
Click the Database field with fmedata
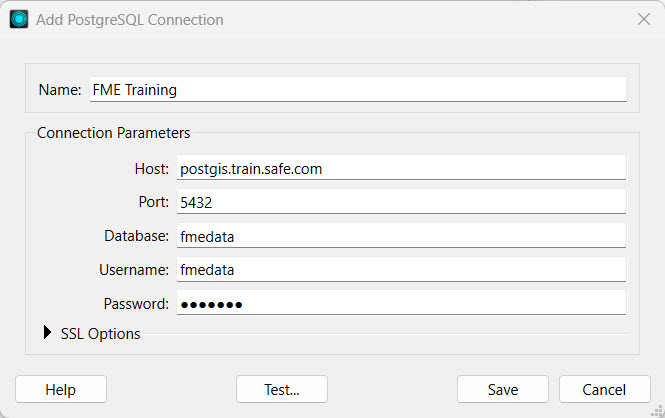401,236
